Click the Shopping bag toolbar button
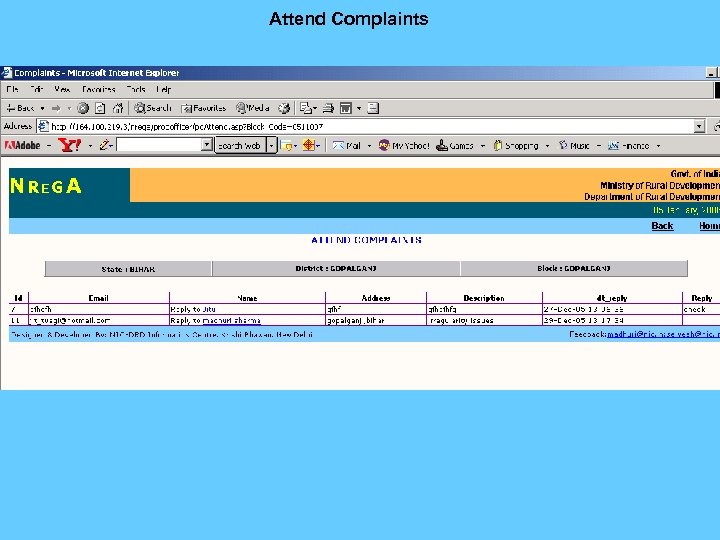 click(x=516, y=146)
